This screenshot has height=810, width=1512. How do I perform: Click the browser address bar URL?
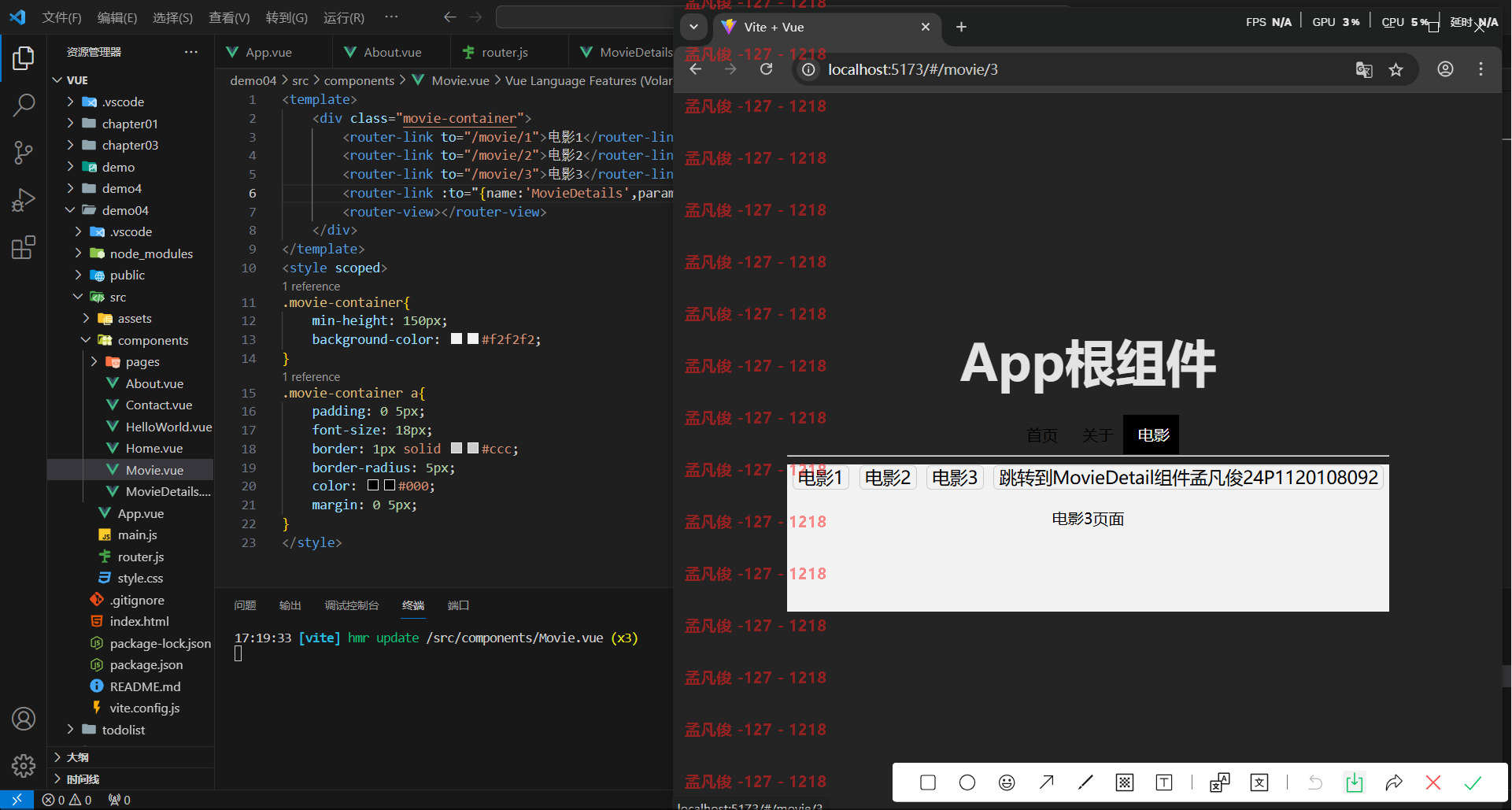913,70
